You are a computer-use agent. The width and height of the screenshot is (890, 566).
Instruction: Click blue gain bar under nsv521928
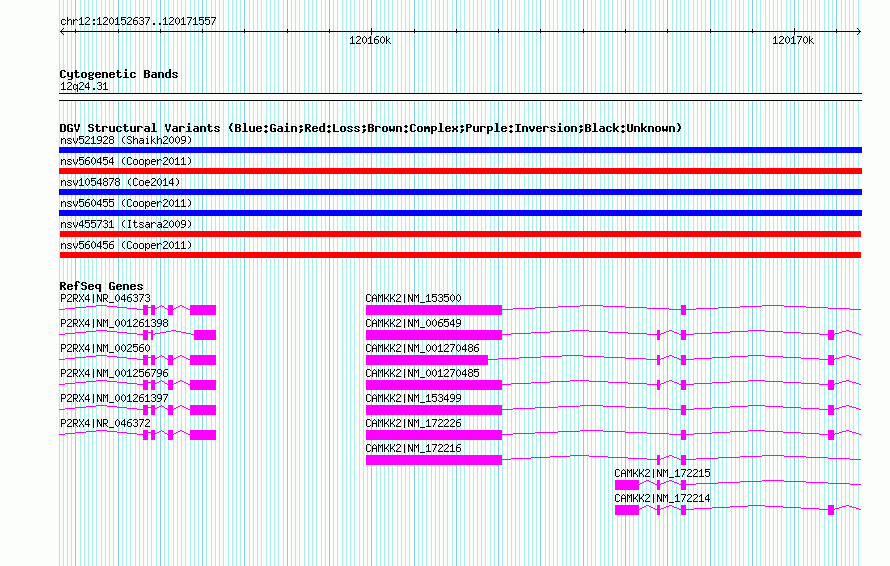(460, 150)
